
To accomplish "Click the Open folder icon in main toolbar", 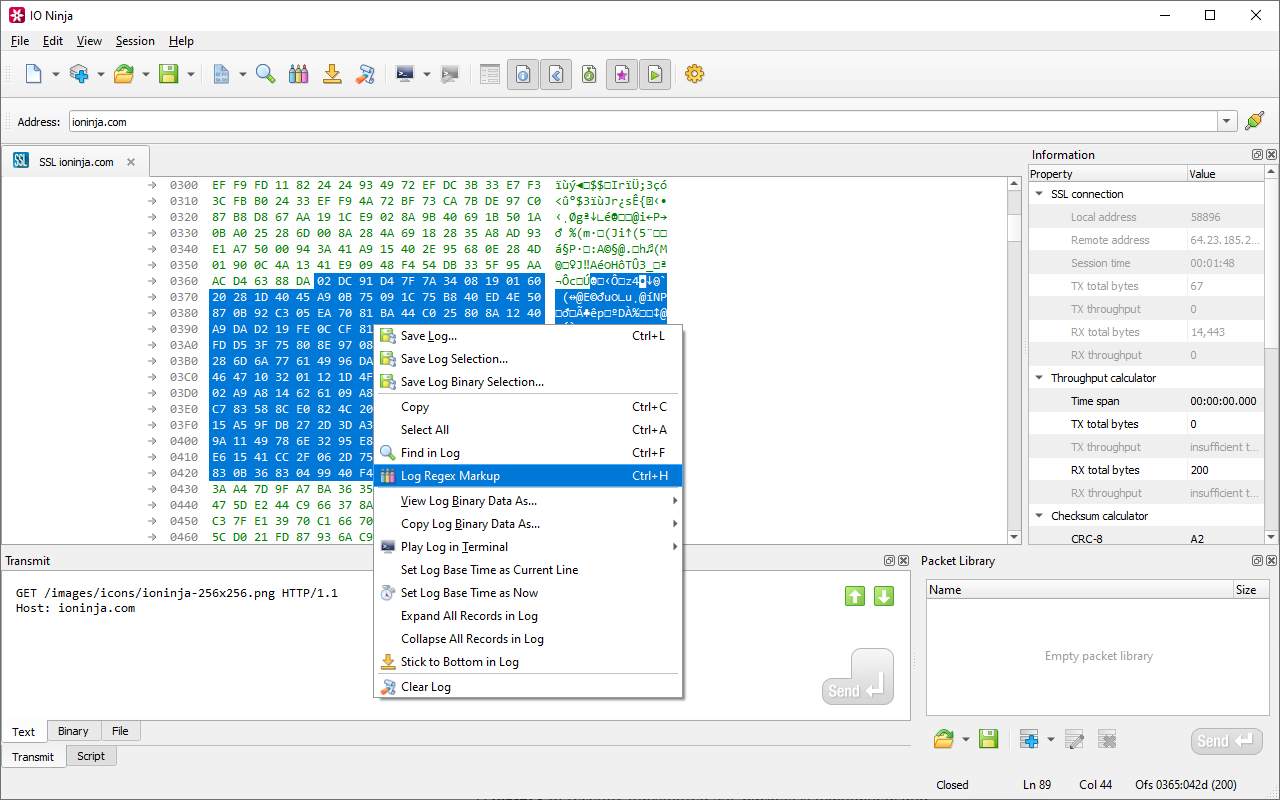I will point(124,74).
